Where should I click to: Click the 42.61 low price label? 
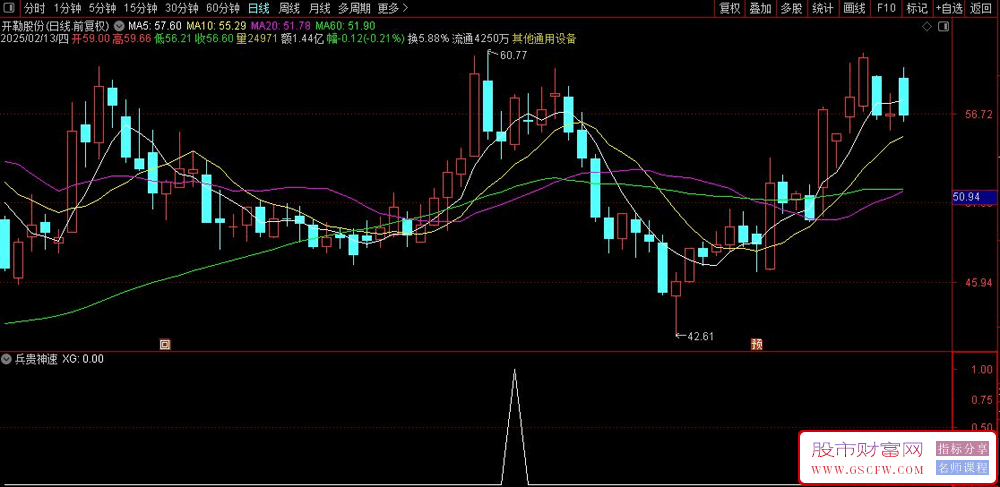pos(700,336)
